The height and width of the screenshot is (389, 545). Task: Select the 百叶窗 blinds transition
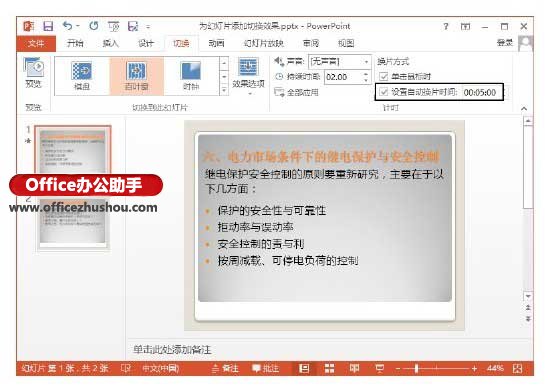[x=137, y=76]
